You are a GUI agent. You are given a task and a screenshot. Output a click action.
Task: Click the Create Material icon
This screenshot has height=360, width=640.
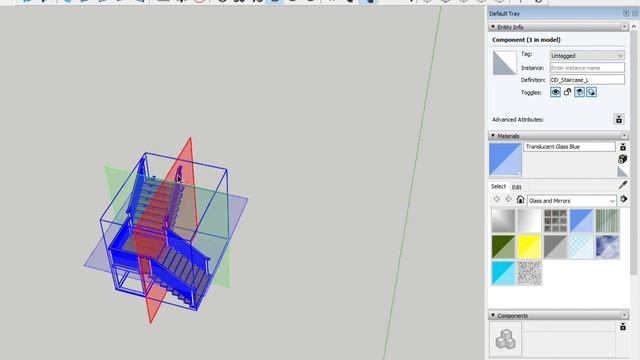coord(622,159)
